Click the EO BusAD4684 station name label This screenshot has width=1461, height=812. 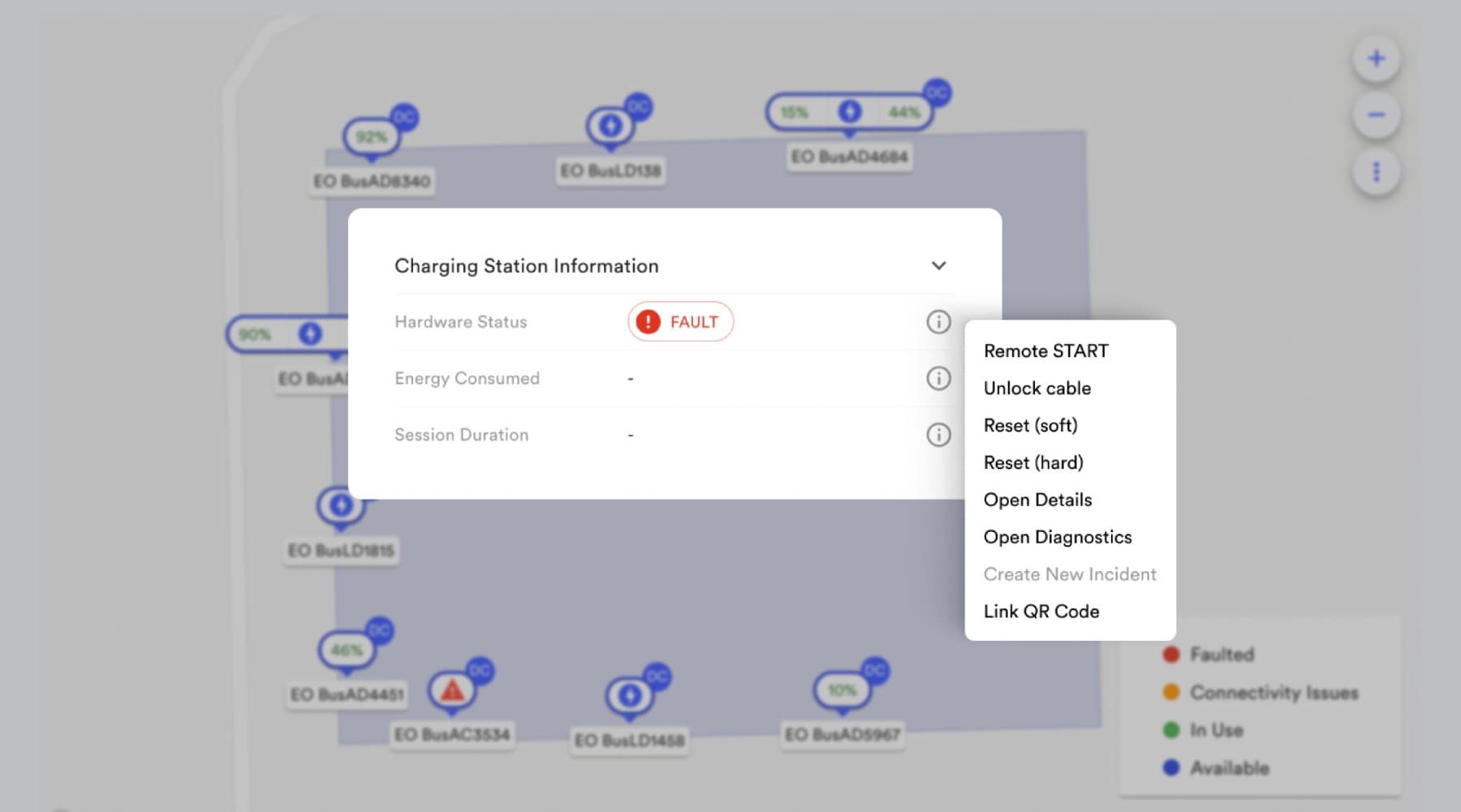point(850,157)
